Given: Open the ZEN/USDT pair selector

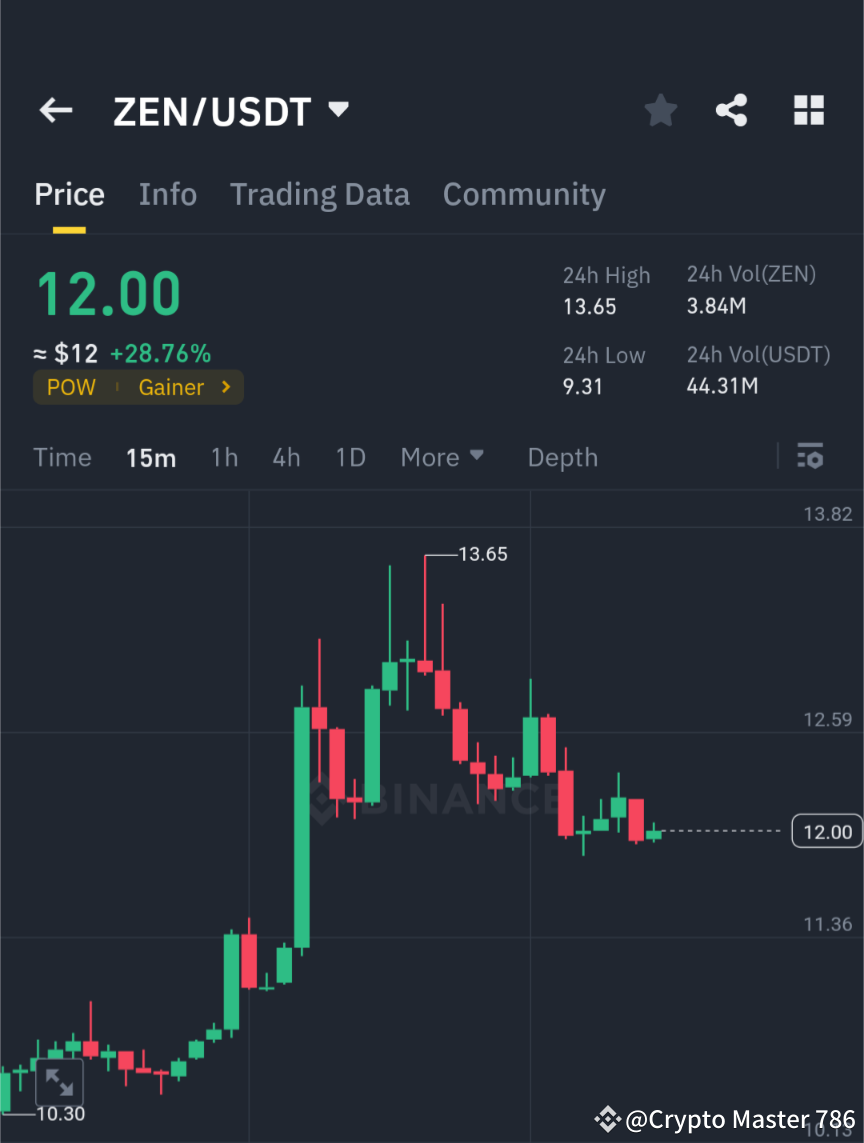Looking at the screenshot, I should 232,111.
